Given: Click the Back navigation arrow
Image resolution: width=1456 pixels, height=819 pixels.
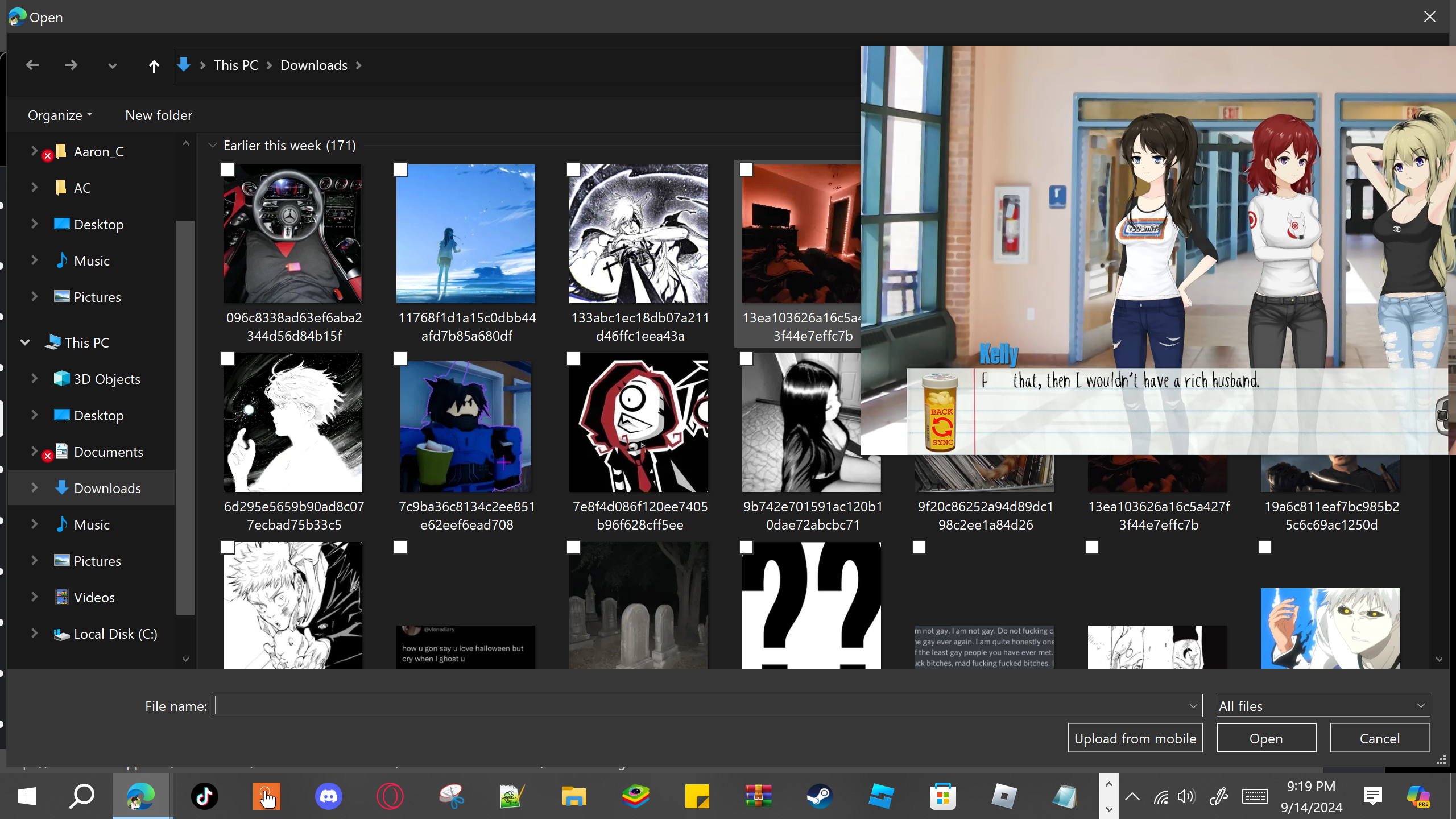Looking at the screenshot, I should [x=32, y=65].
